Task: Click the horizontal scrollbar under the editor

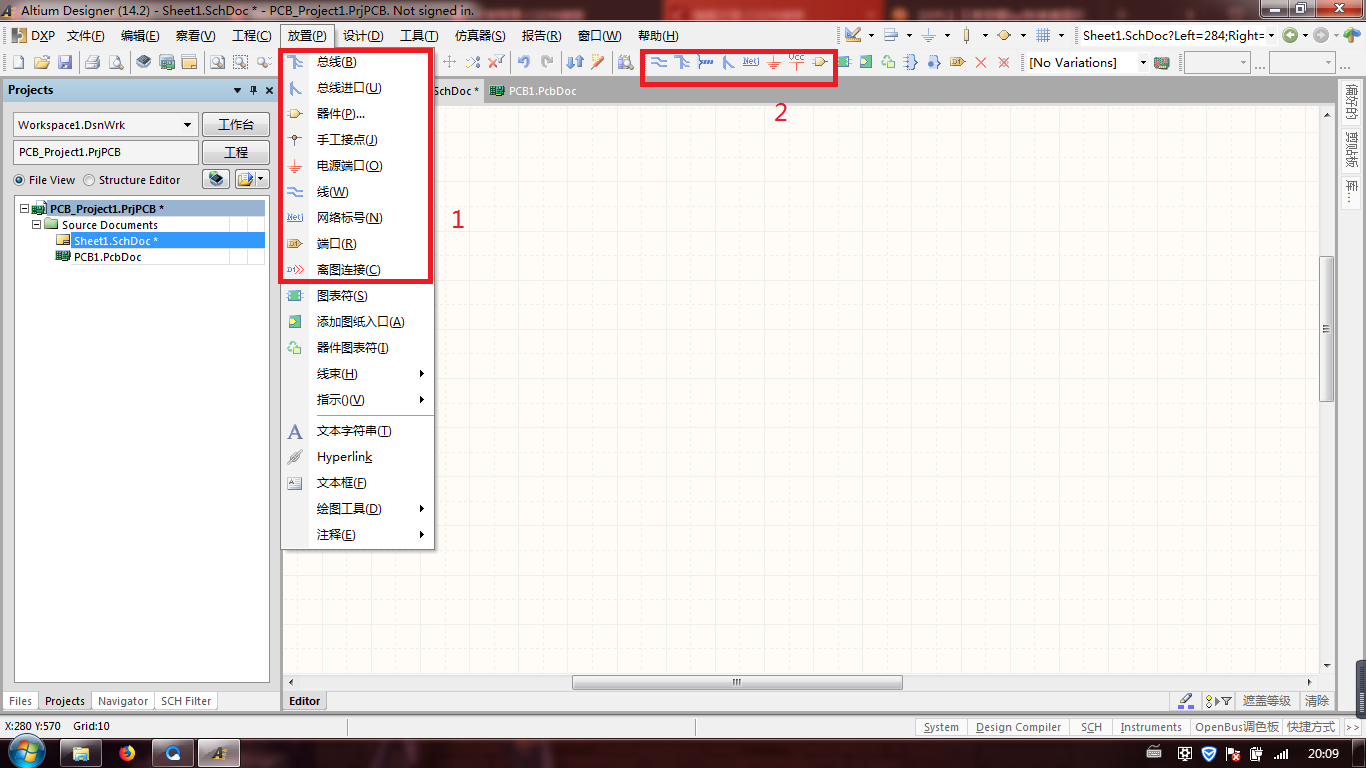Action: point(737,683)
